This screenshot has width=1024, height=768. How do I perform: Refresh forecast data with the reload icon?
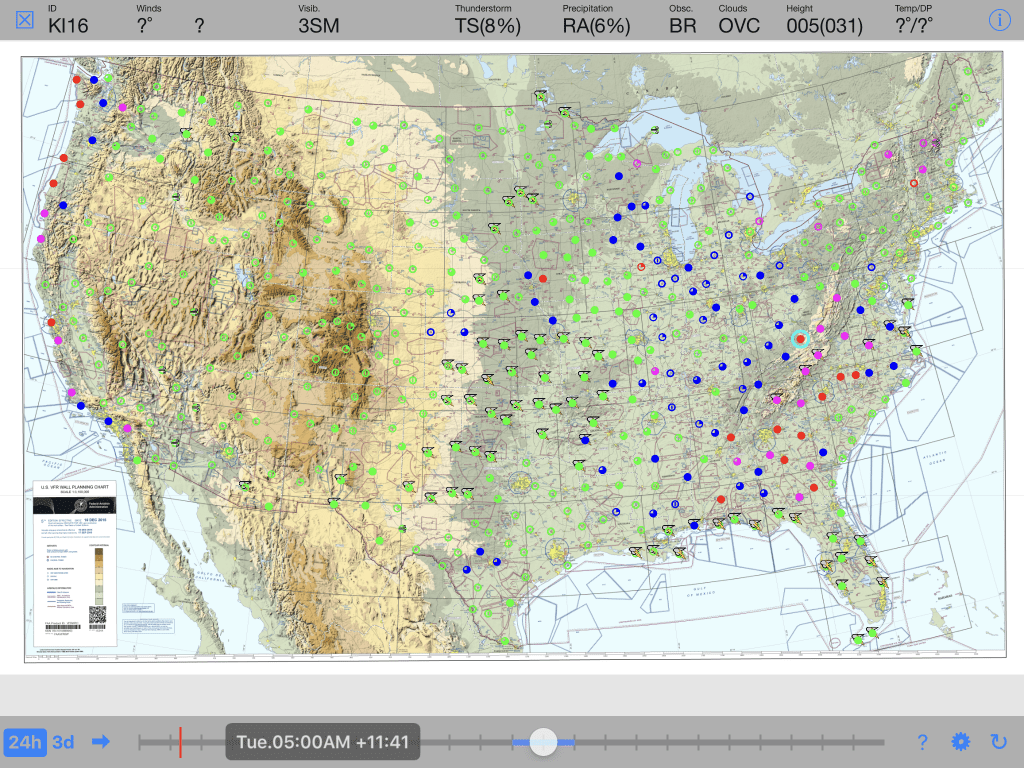pyautogui.click(x=998, y=742)
